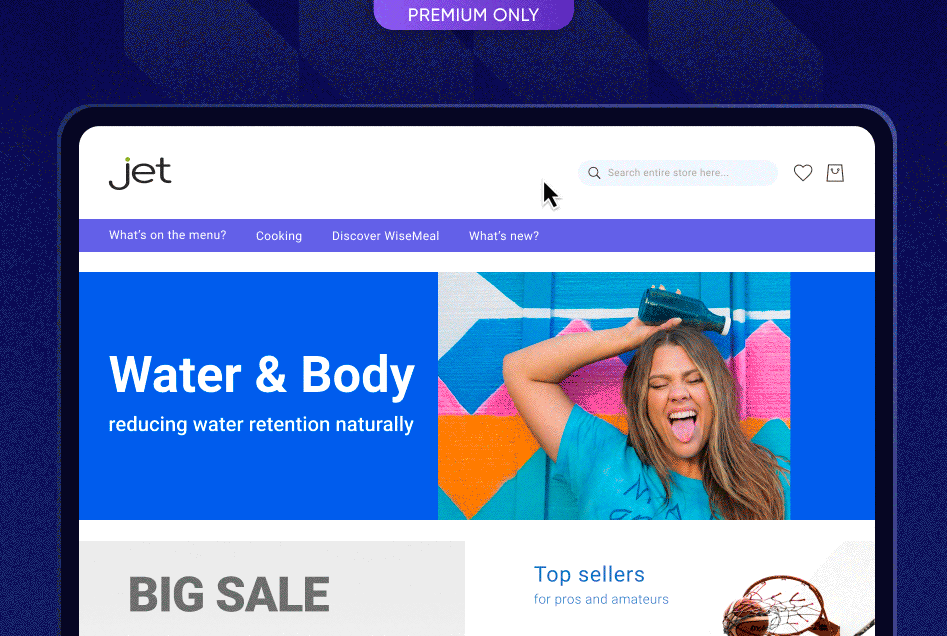Open the banner photo of woman with bottle
The height and width of the screenshot is (636, 947).
coord(614,396)
